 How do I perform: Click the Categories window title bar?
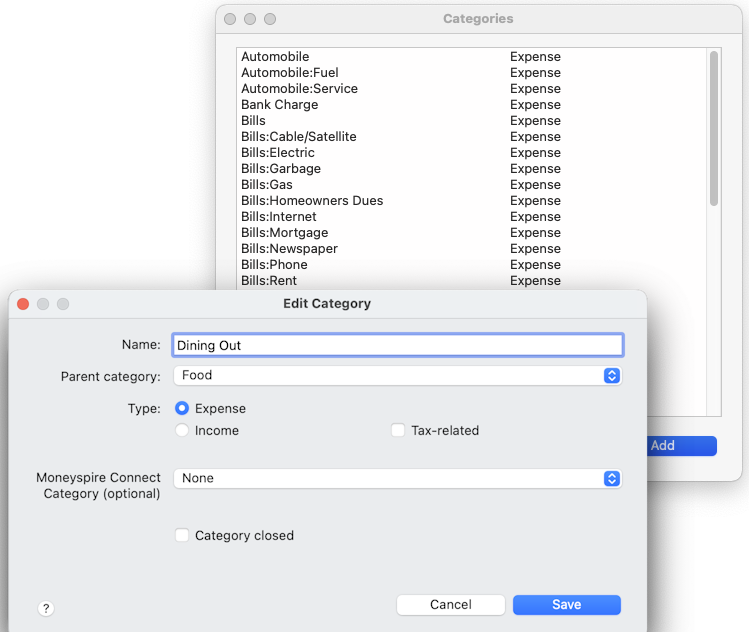(478, 19)
